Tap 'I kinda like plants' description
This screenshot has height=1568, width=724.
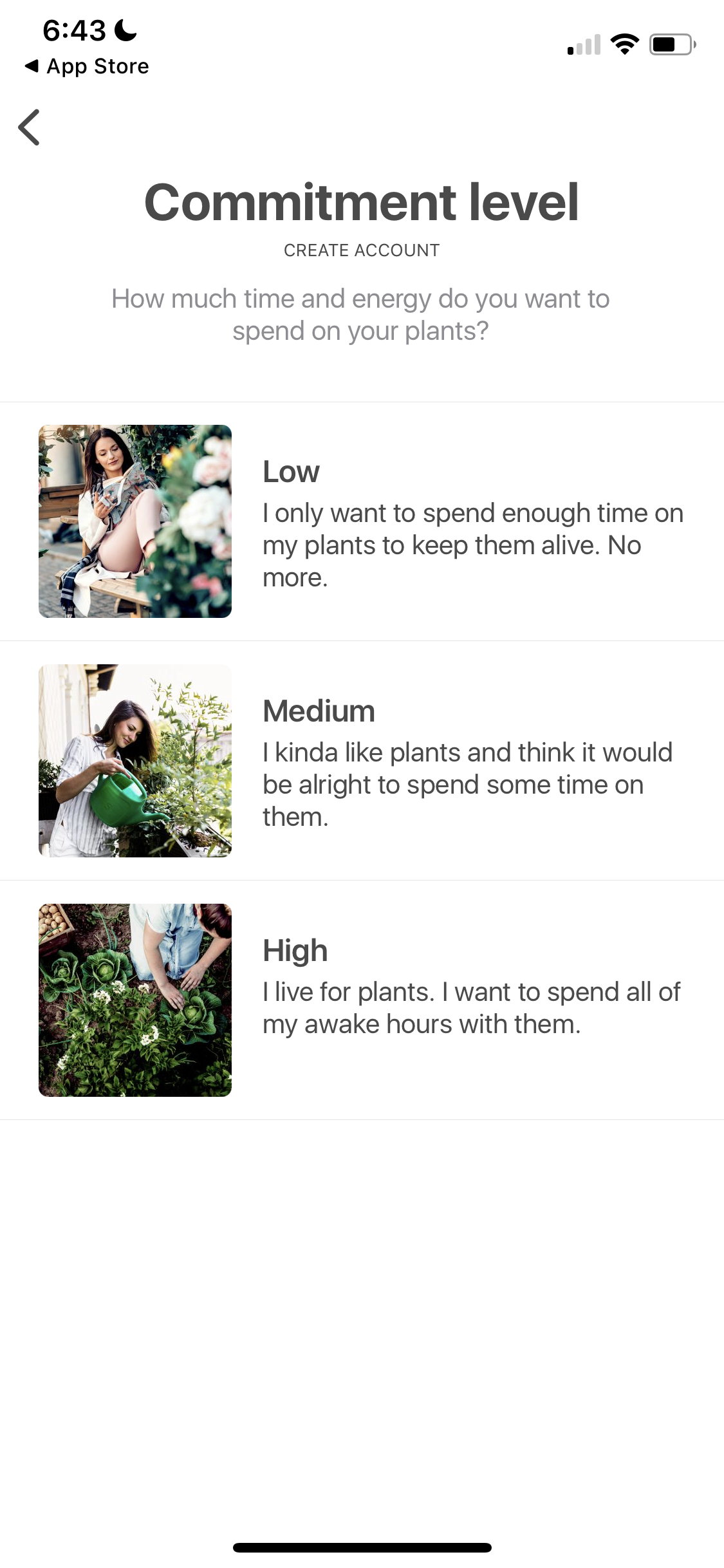(467, 785)
